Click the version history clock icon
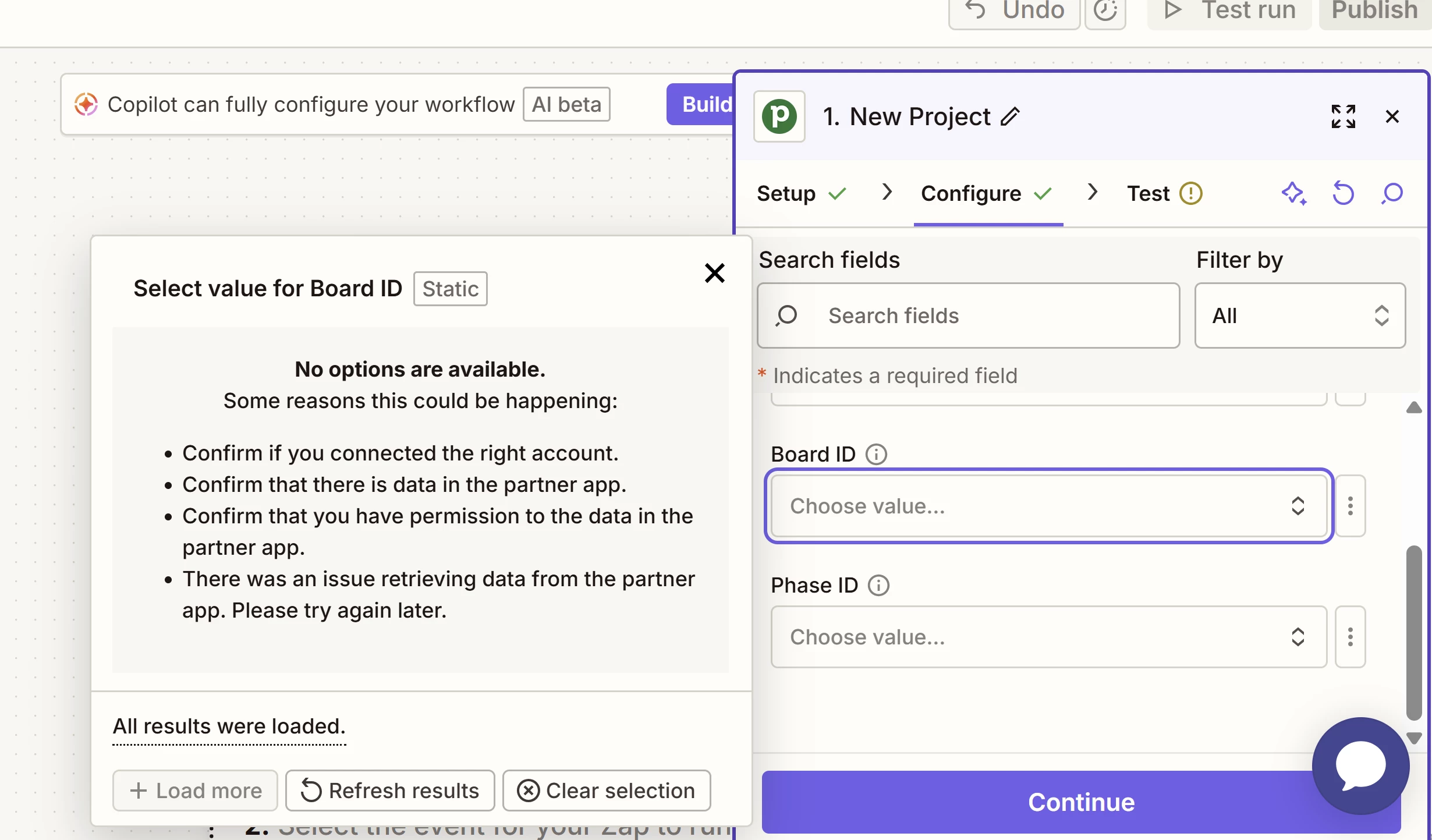1432x840 pixels. (1105, 10)
